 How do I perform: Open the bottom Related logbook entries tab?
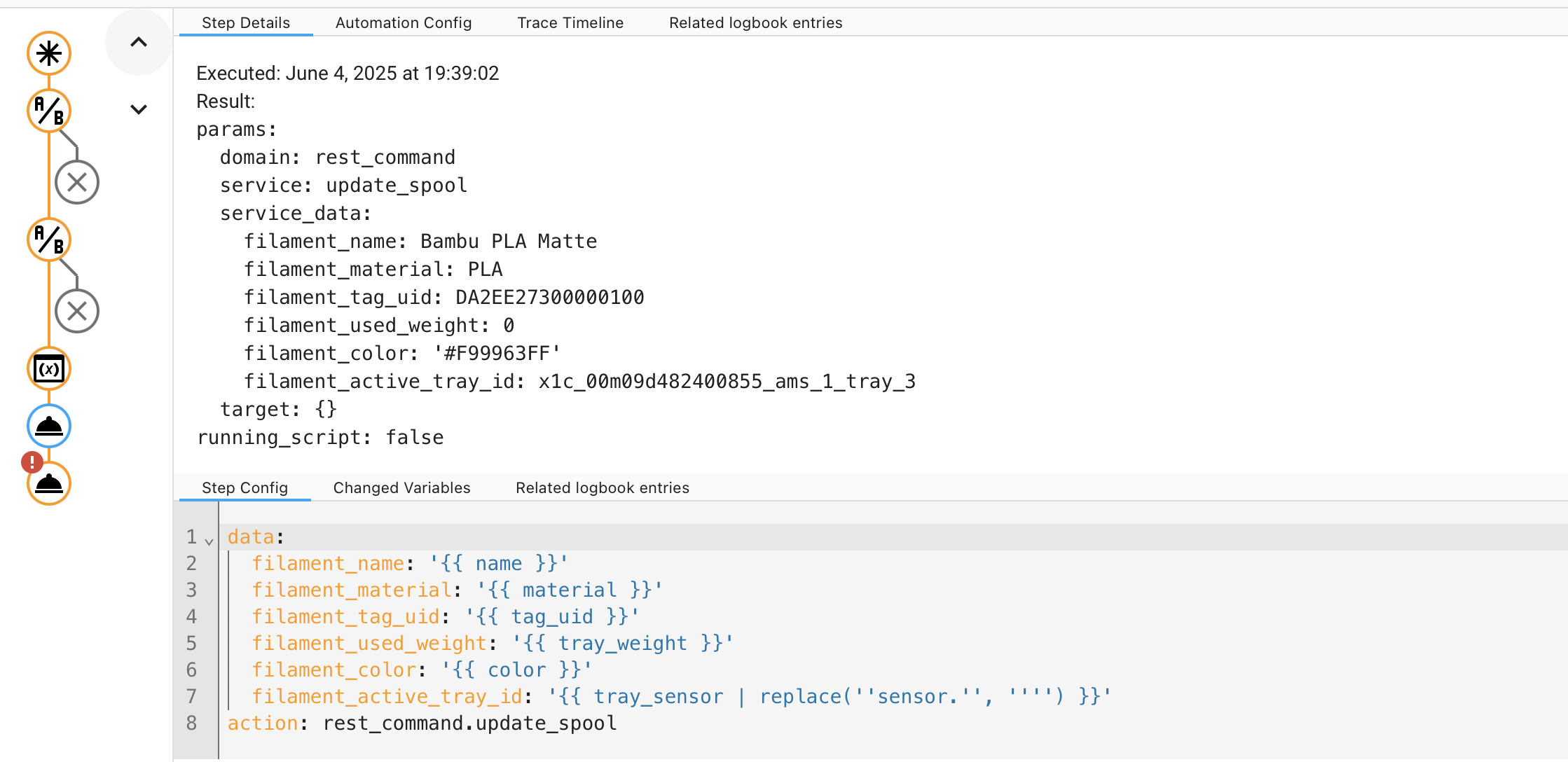pyautogui.click(x=603, y=487)
